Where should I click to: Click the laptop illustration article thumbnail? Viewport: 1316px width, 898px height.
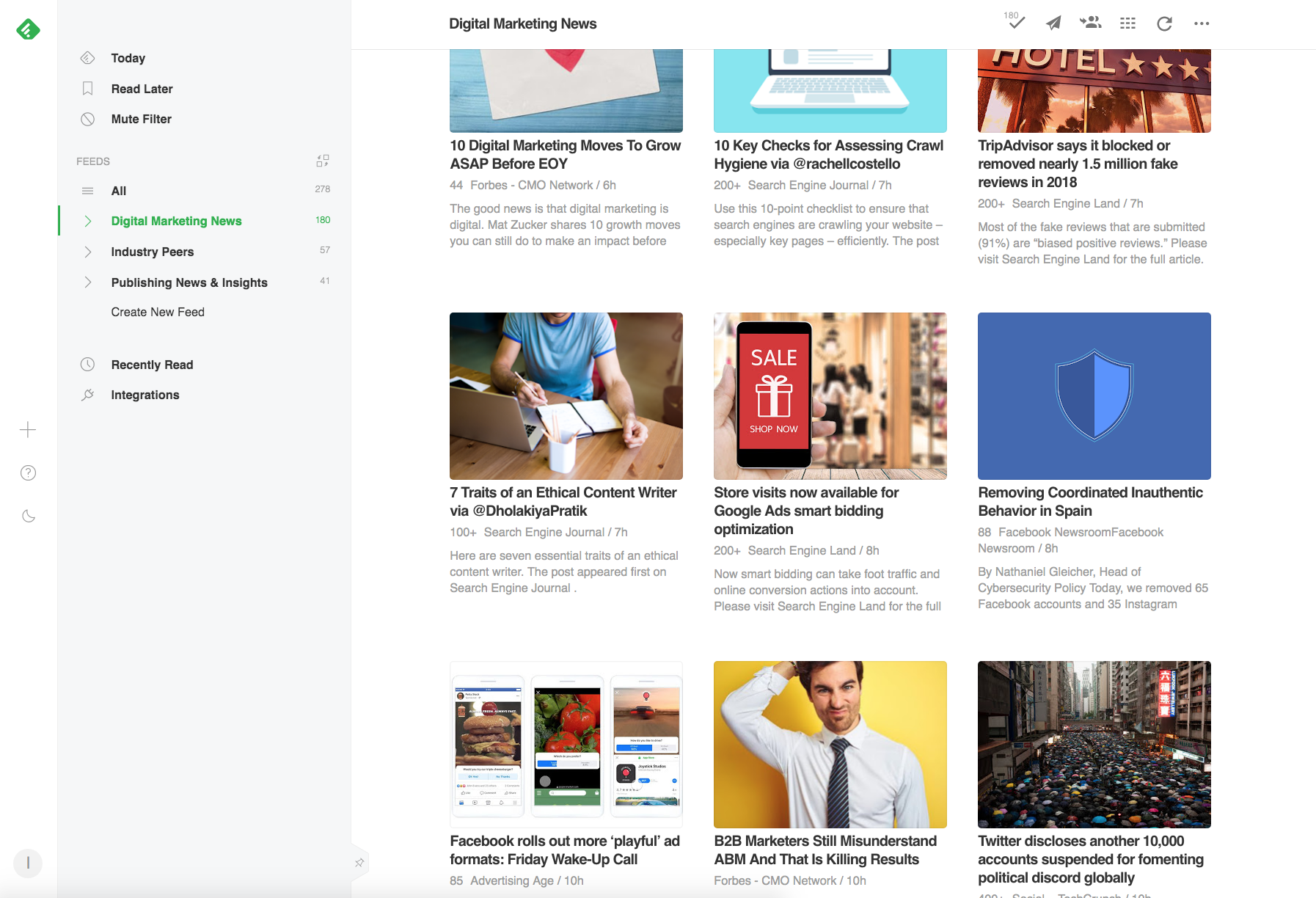click(830, 91)
